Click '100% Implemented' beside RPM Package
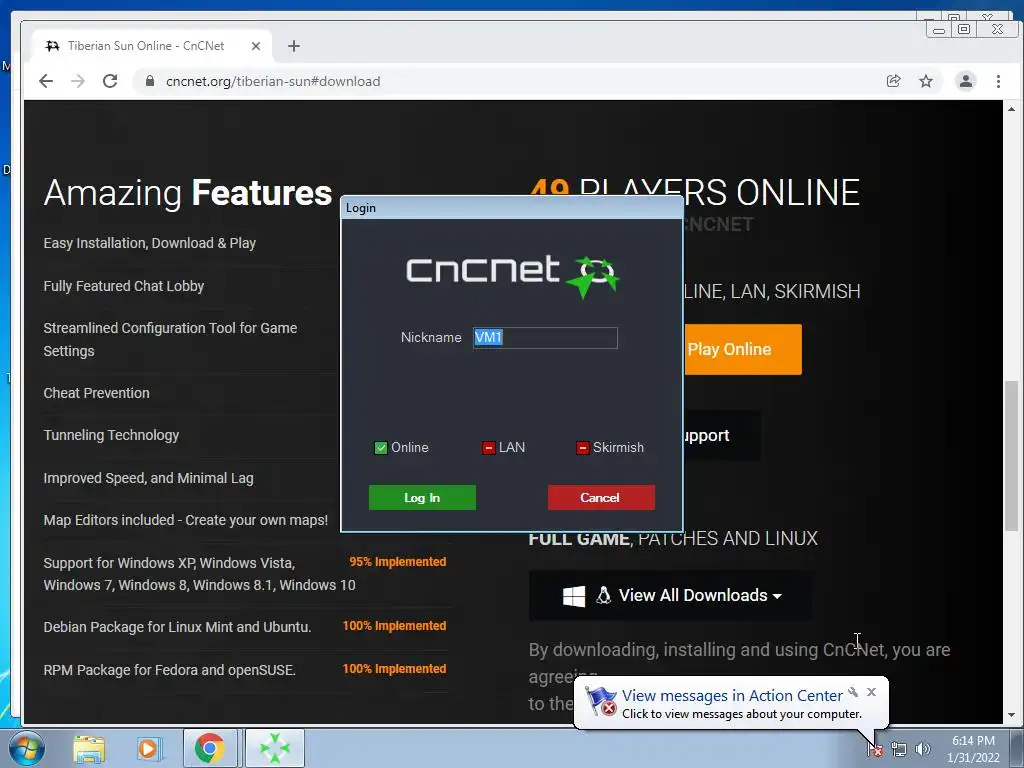This screenshot has height=768, width=1024. [394, 669]
